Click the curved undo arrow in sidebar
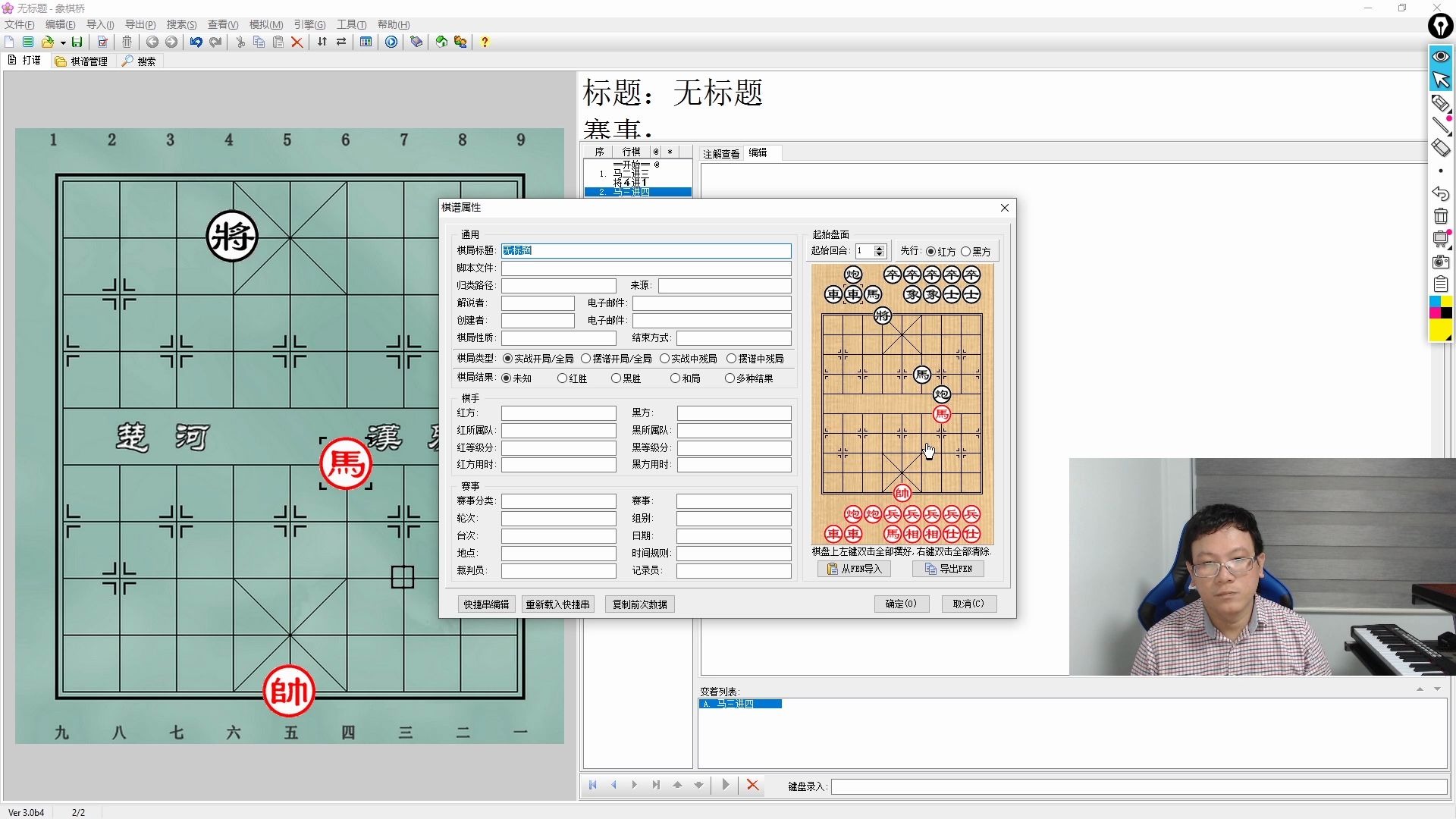The image size is (1456, 819). 1441,193
